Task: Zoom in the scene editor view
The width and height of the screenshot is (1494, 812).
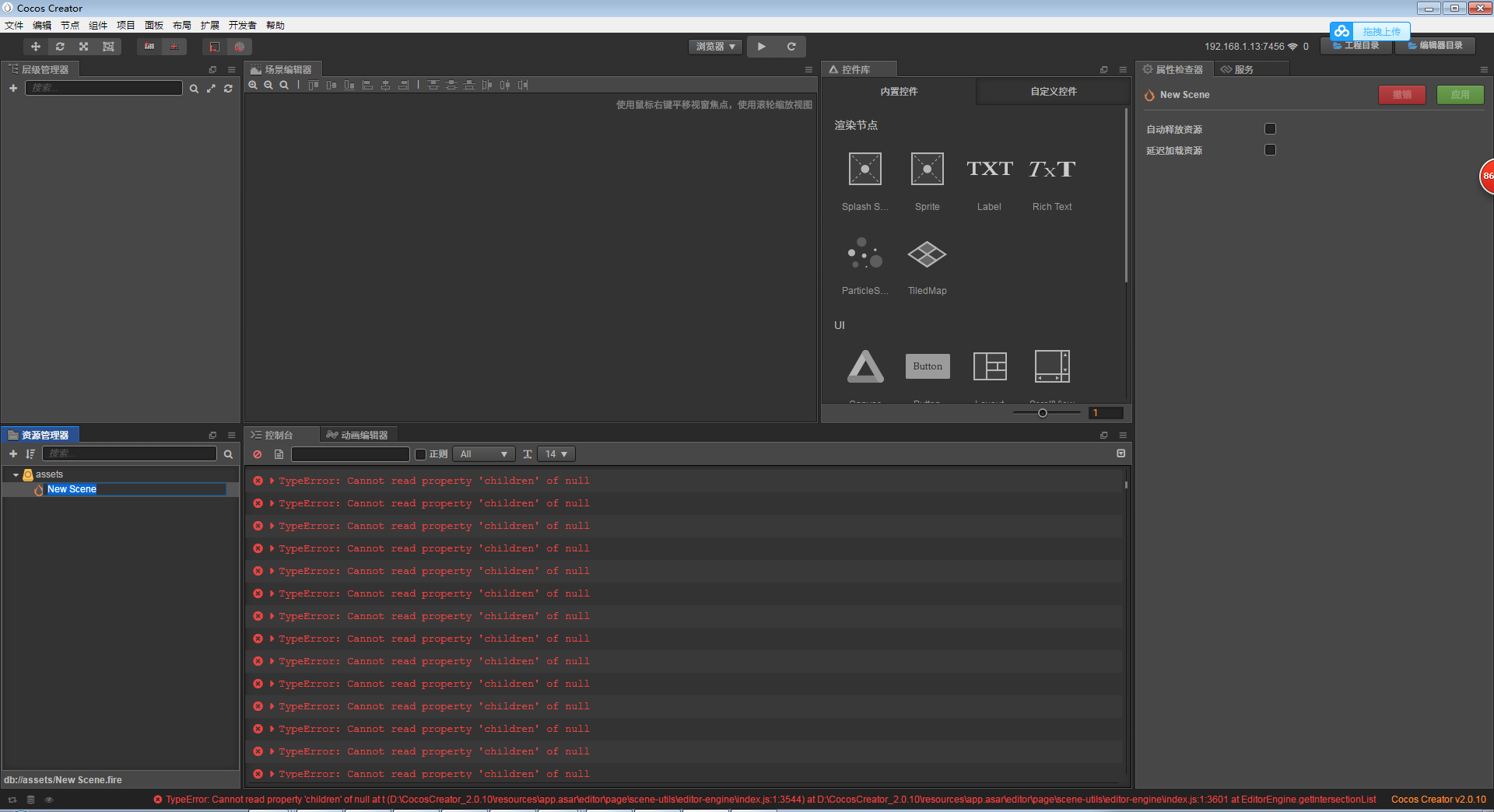Action: point(253,85)
